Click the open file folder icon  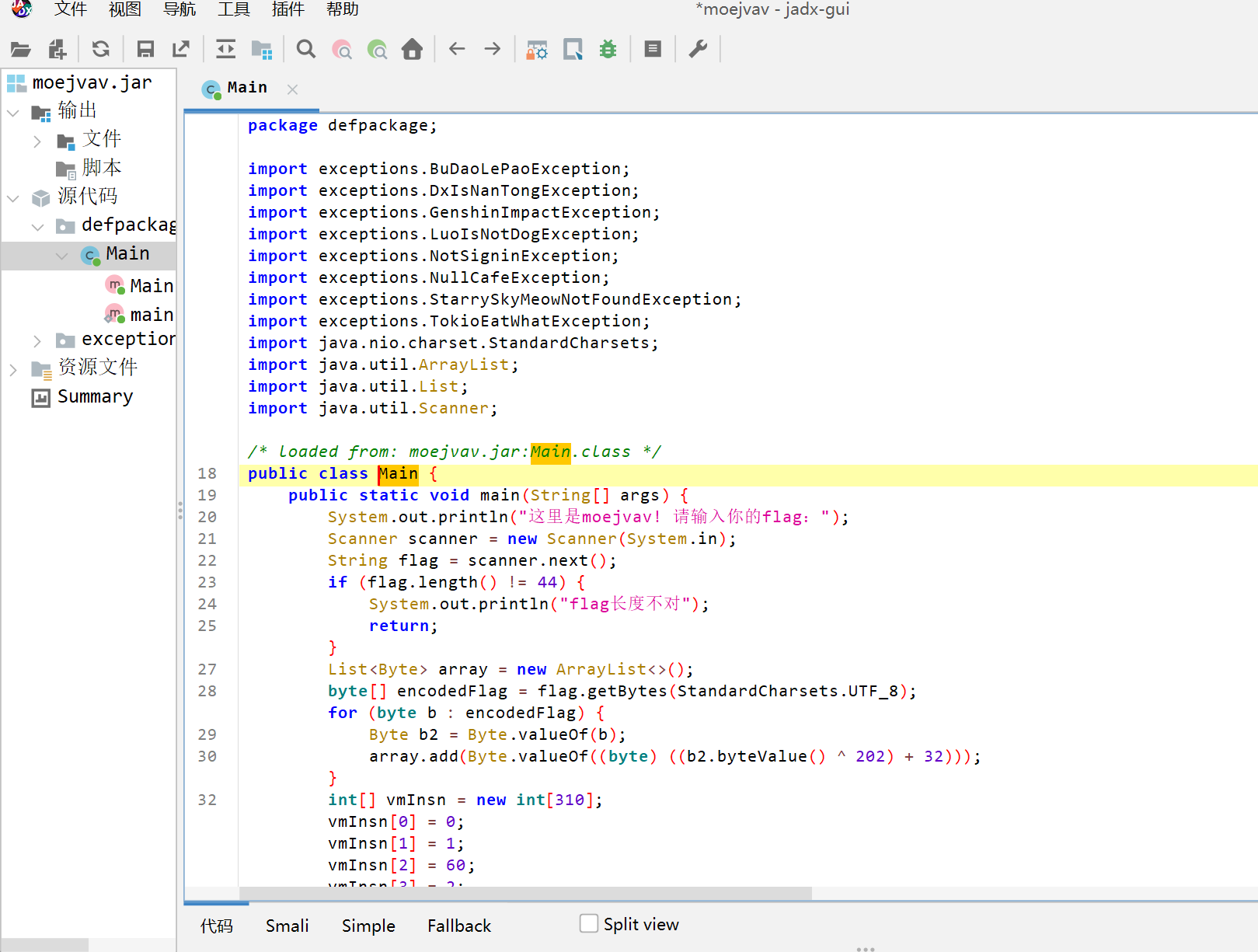21,50
